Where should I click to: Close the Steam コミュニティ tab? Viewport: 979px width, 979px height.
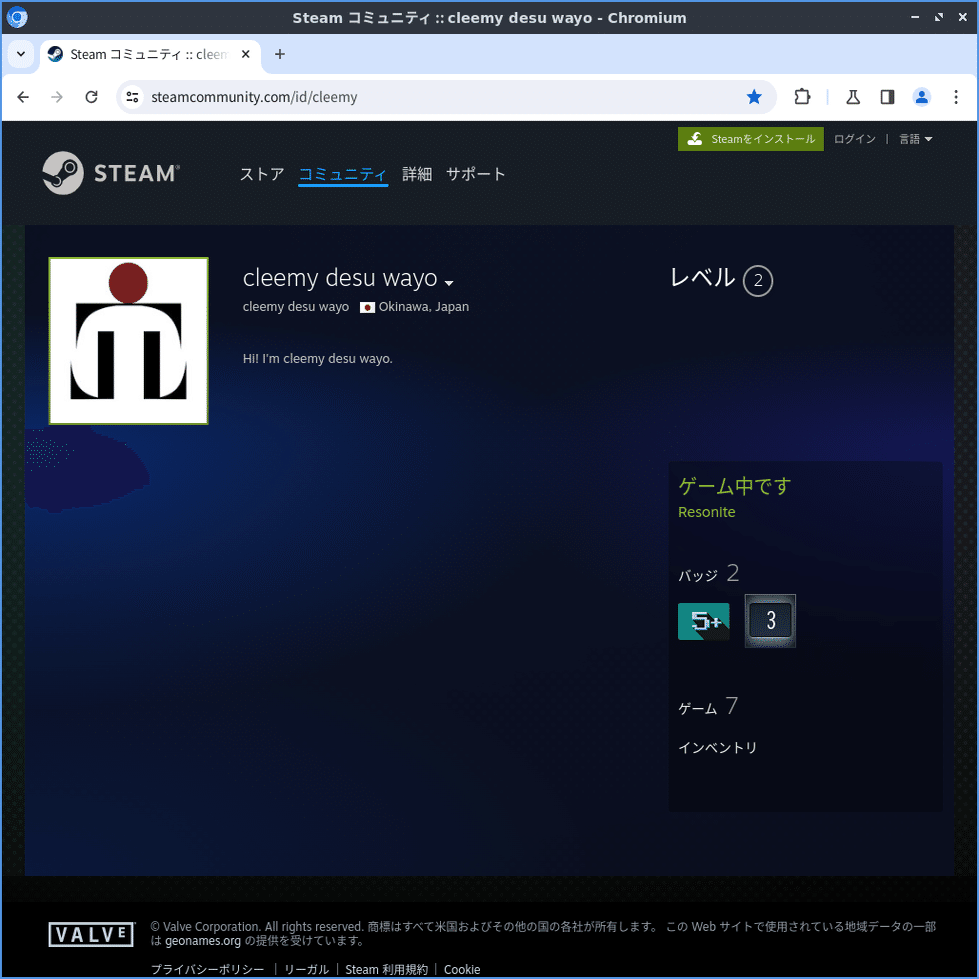(245, 54)
